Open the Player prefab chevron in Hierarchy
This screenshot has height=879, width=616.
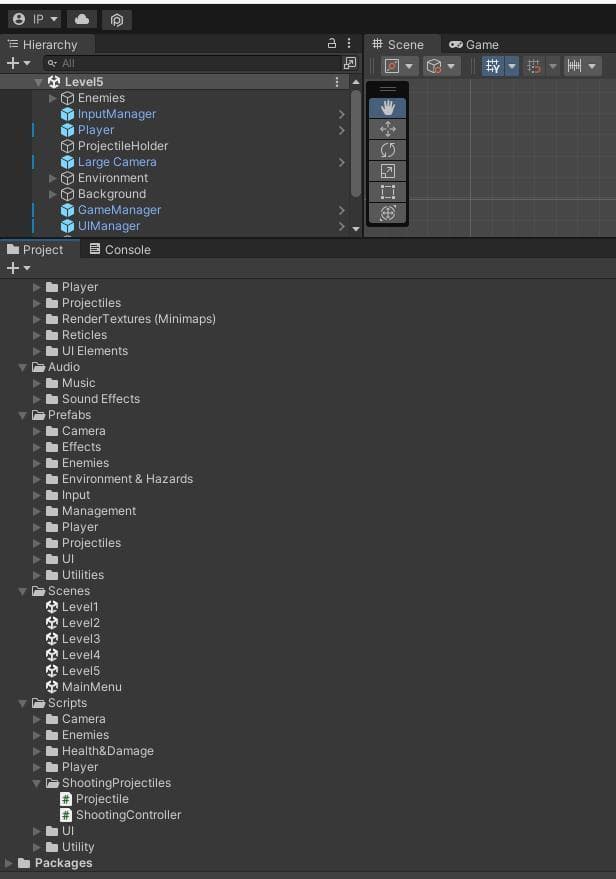(341, 131)
